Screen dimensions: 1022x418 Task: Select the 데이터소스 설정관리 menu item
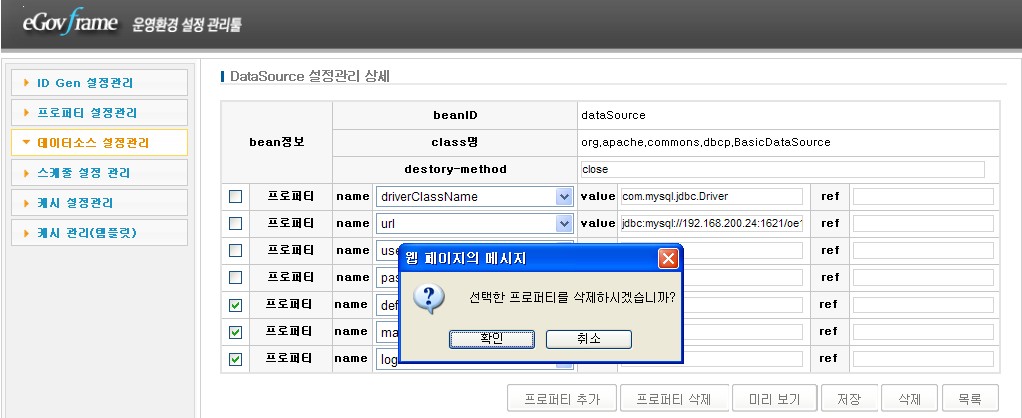click(x=98, y=143)
